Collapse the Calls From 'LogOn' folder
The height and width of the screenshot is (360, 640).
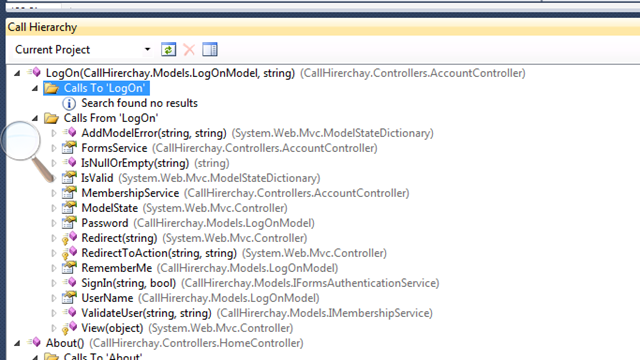(x=35, y=118)
